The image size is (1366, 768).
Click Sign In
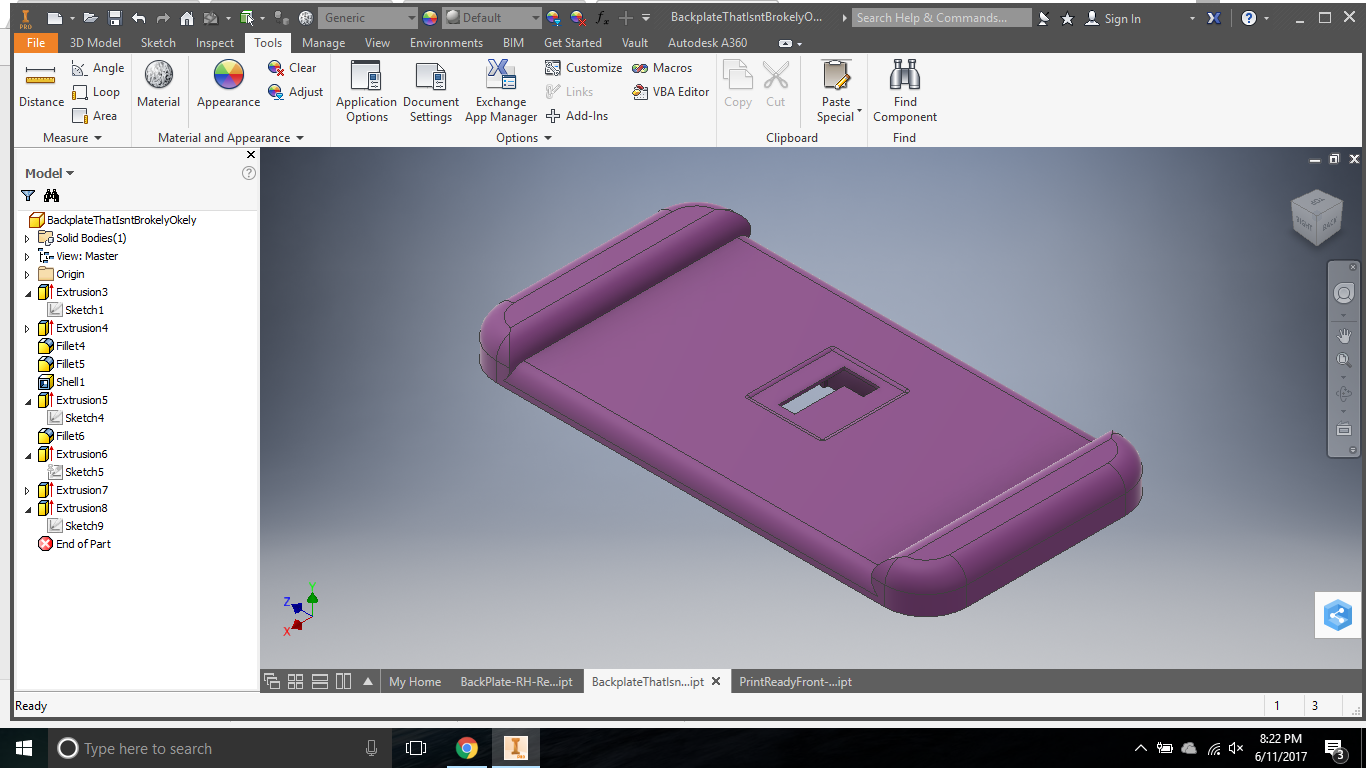1113,18
